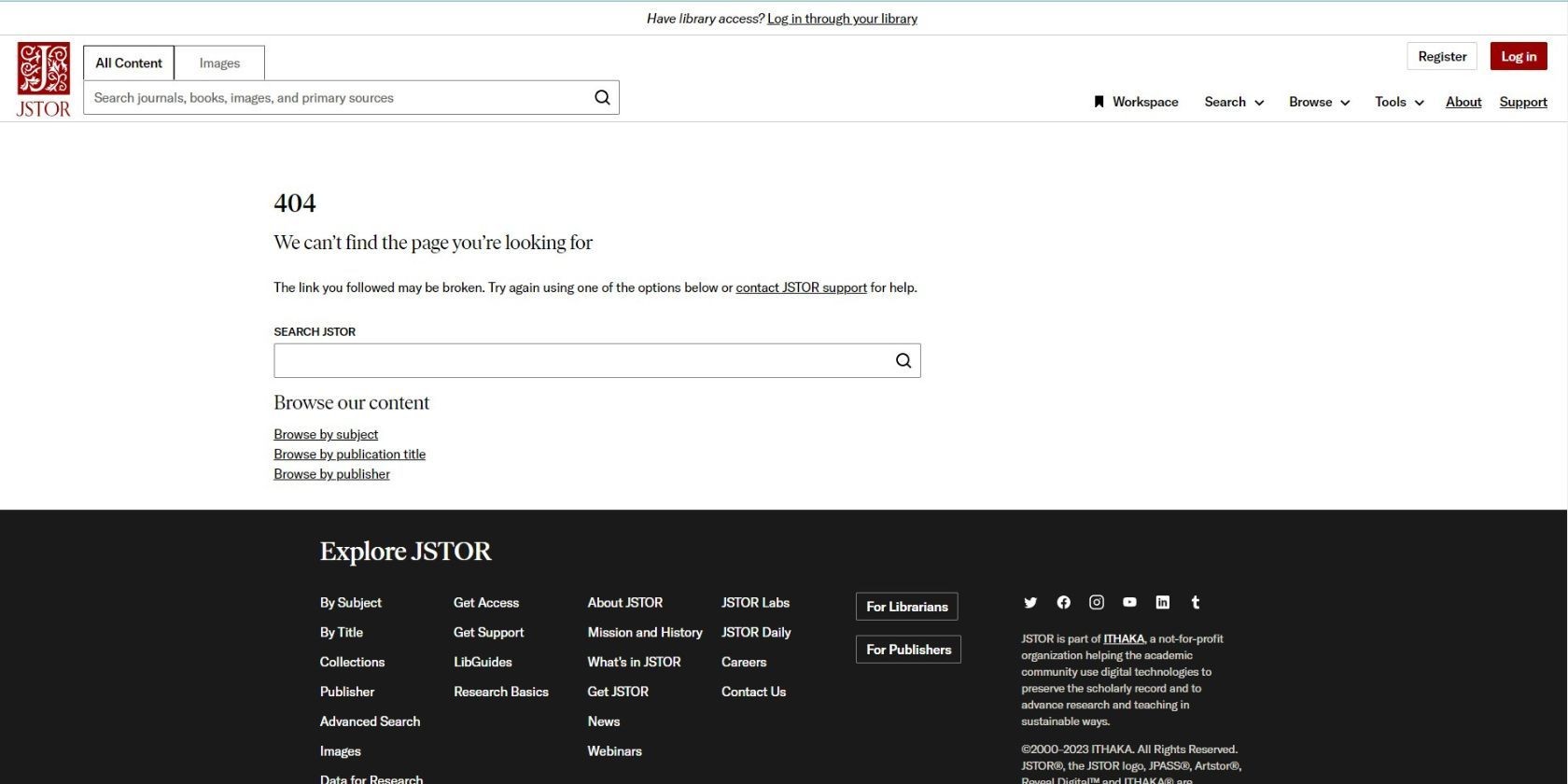The image size is (1568, 784).
Task: Click the JSTOR logo in the header
Action: pos(43,79)
